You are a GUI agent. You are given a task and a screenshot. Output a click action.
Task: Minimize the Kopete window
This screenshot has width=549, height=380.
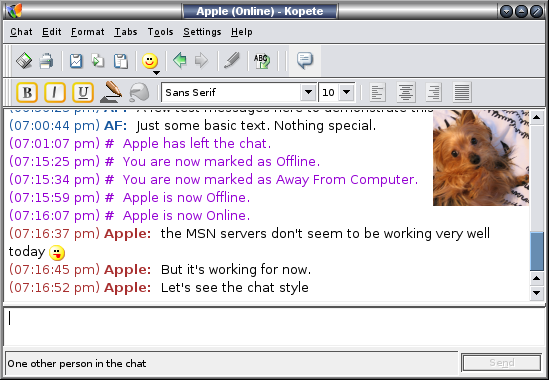click(x=506, y=11)
